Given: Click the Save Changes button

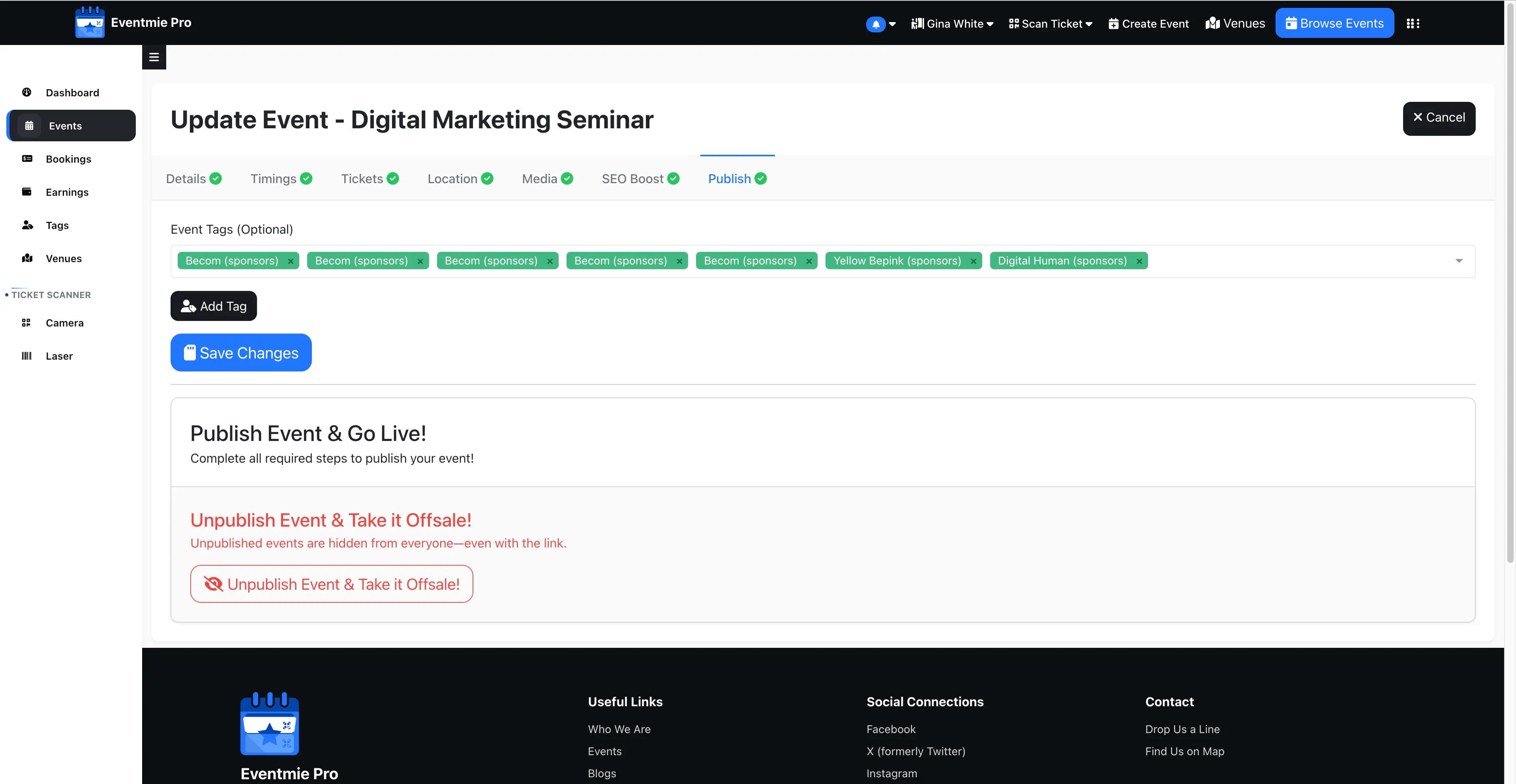Looking at the screenshot, I should click(x=241, y=353).
